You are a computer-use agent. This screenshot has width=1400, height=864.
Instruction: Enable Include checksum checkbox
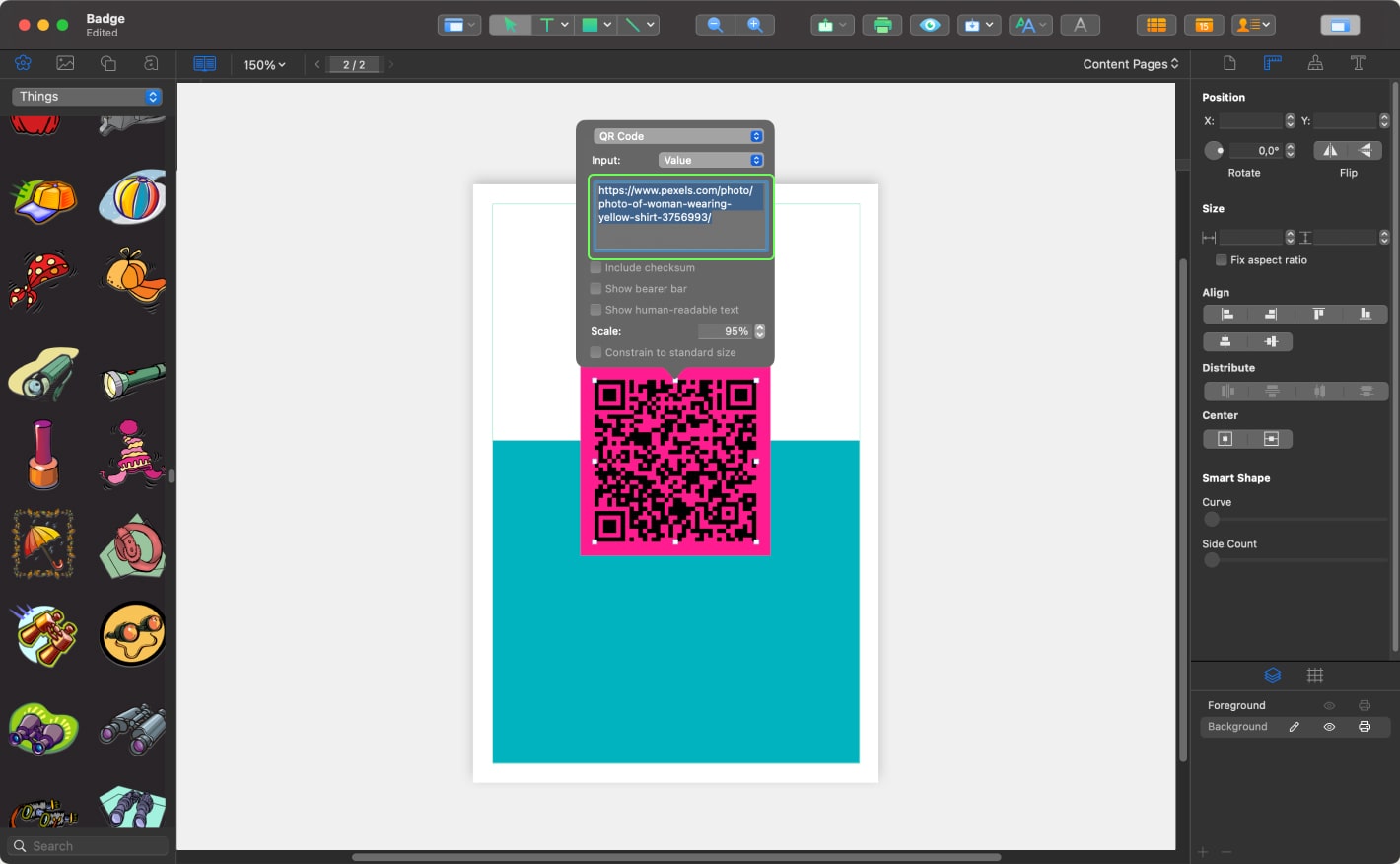pos(595,268)
